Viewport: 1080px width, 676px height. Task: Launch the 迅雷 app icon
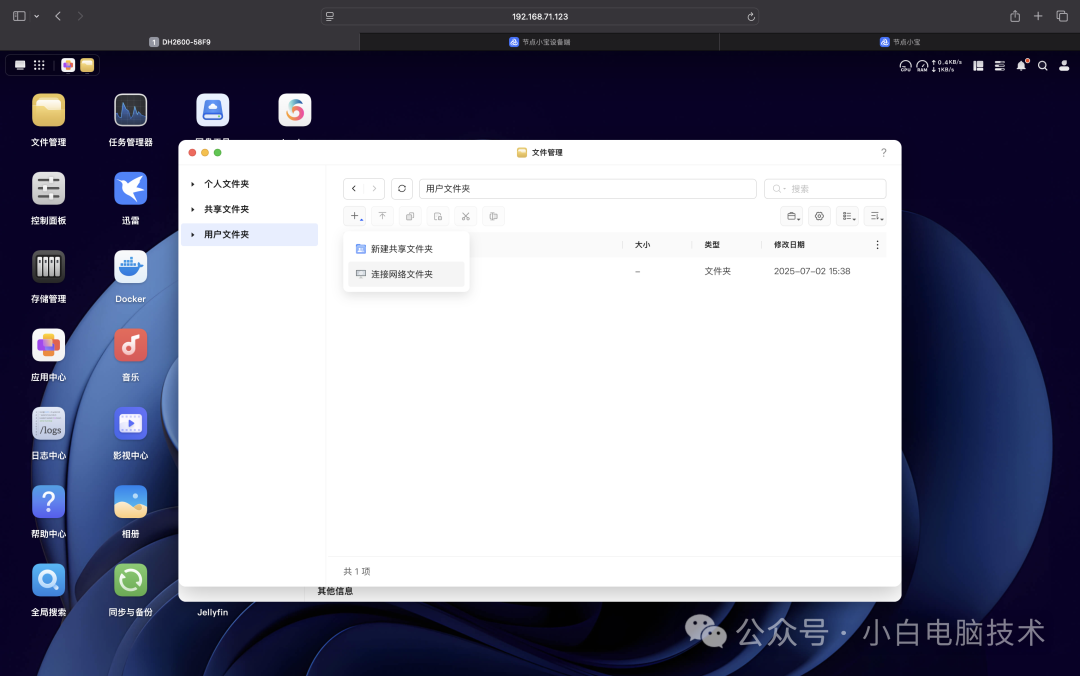[x=130, y=189]
